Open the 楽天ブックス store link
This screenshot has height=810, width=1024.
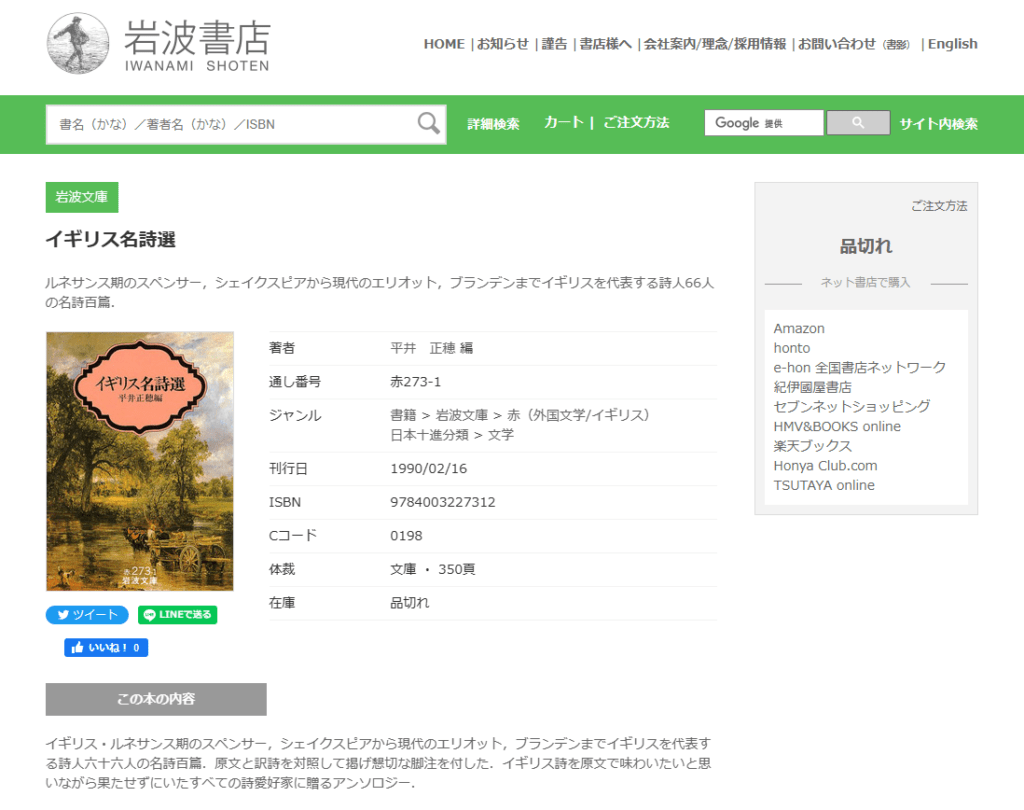coord(812,446)
